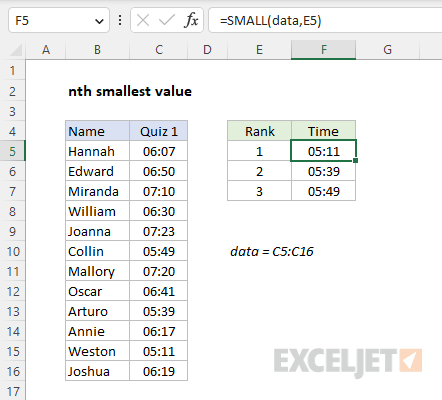The image size is (442, 400).
Task: Expand the Name Box dropdown arrow
Action: click(99, 22)
